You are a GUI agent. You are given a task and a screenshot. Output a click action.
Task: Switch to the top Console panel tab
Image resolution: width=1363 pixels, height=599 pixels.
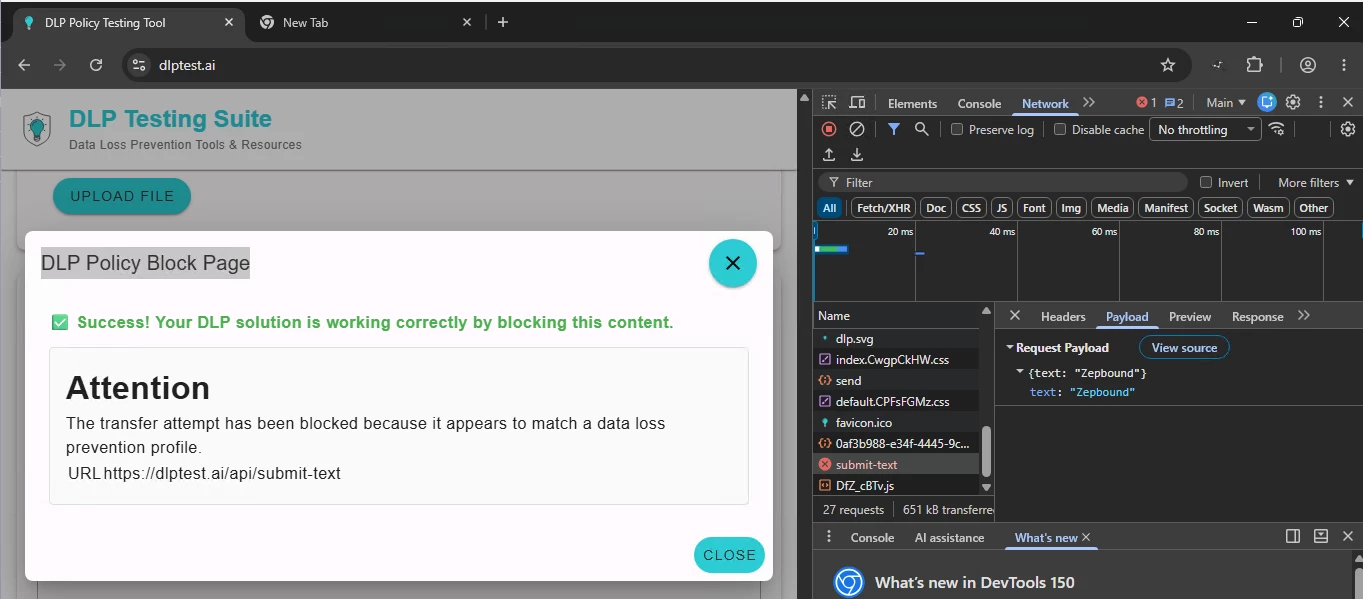(979, 103)
